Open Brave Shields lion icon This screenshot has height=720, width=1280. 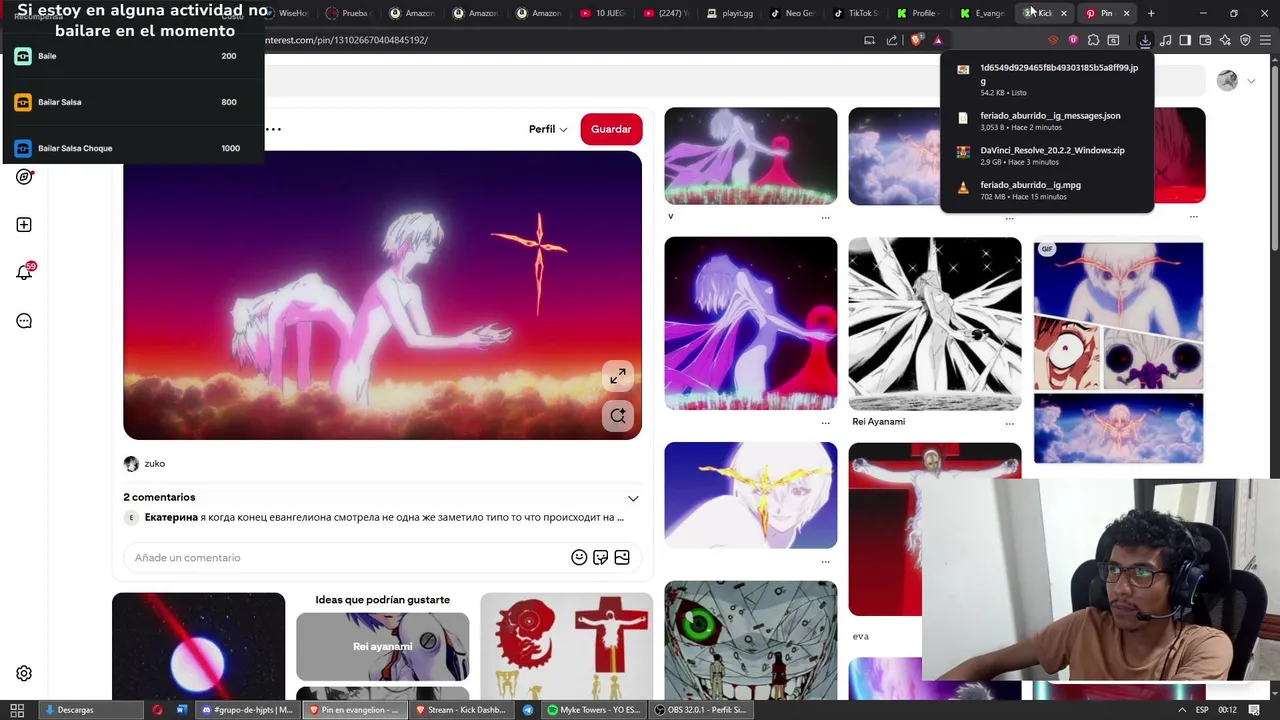[x=917, y=40]
